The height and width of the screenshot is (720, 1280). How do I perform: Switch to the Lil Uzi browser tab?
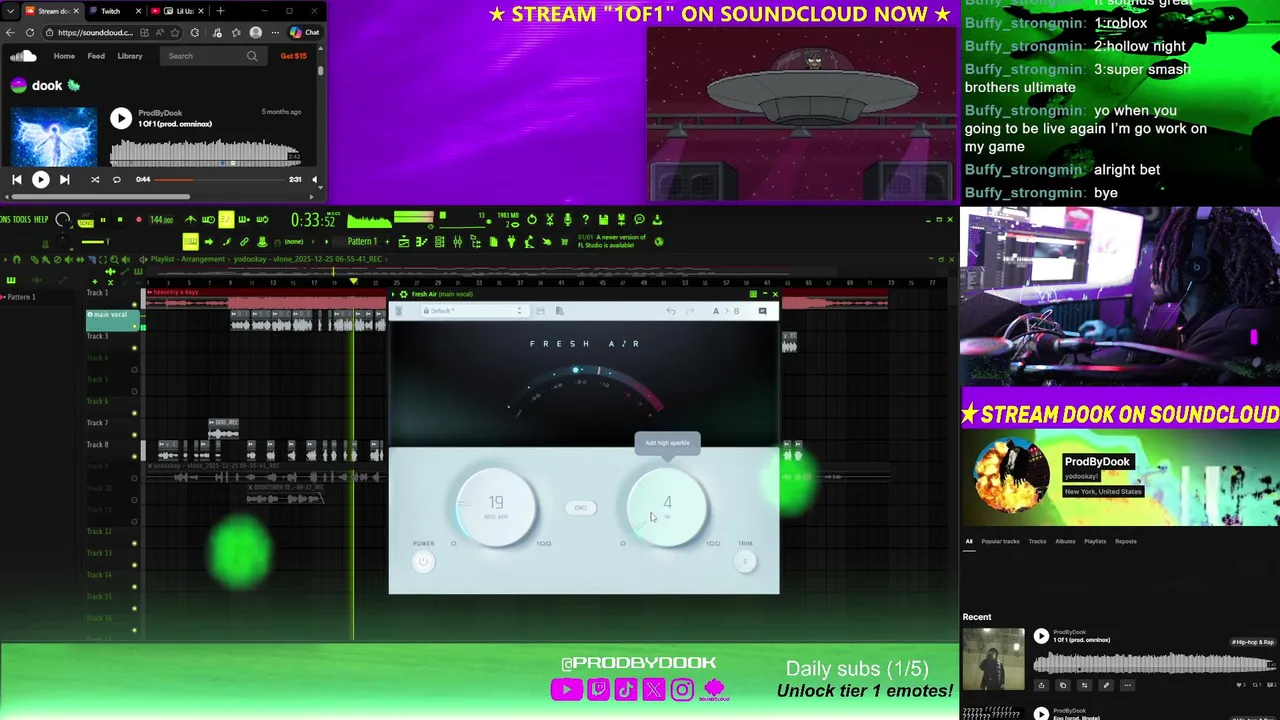click(177, 11)
